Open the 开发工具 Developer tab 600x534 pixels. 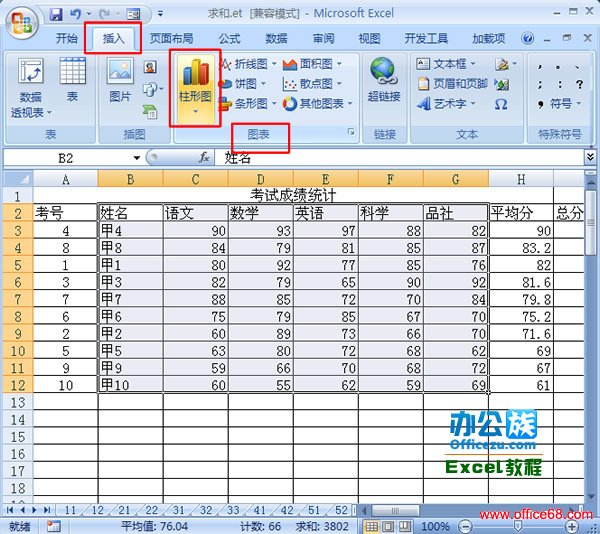pos(426,38)
